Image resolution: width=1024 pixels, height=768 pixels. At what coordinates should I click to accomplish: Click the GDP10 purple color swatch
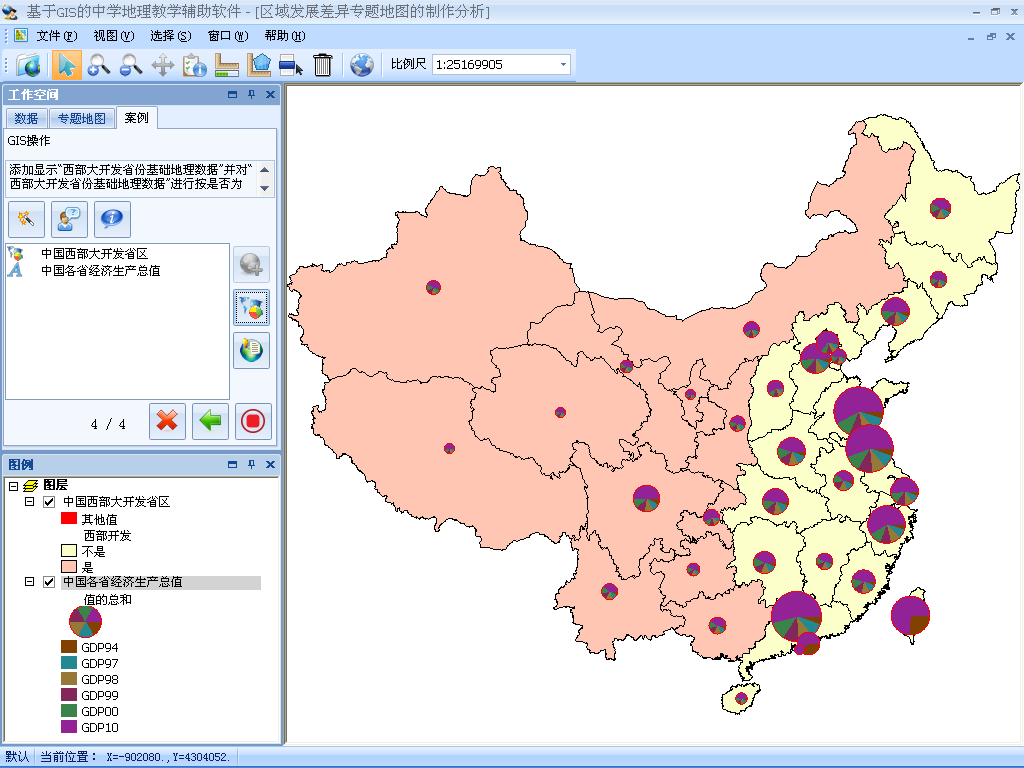tap(69, 727)
